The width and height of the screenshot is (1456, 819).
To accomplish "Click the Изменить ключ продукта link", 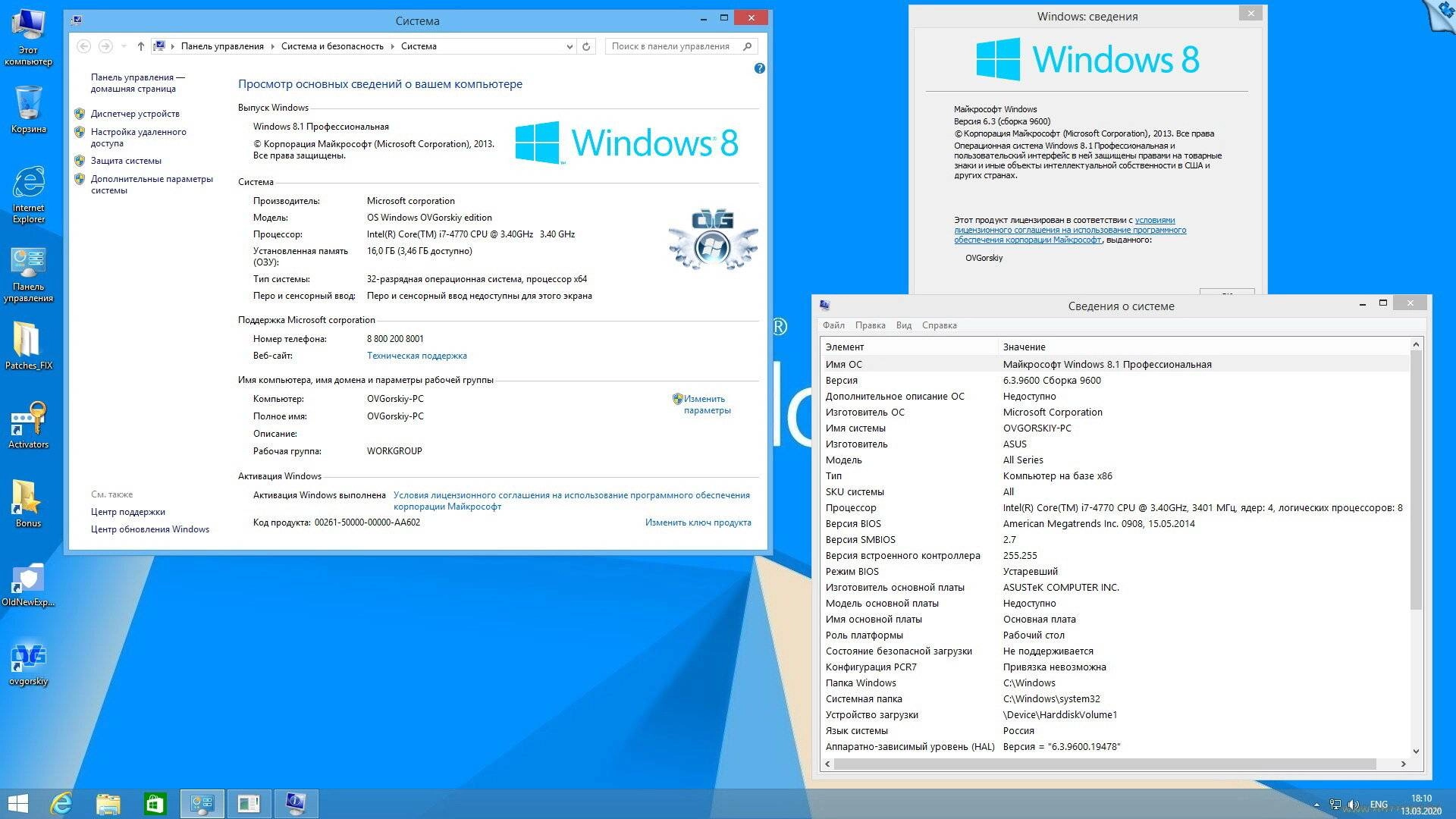I will (x=698, y=522).
